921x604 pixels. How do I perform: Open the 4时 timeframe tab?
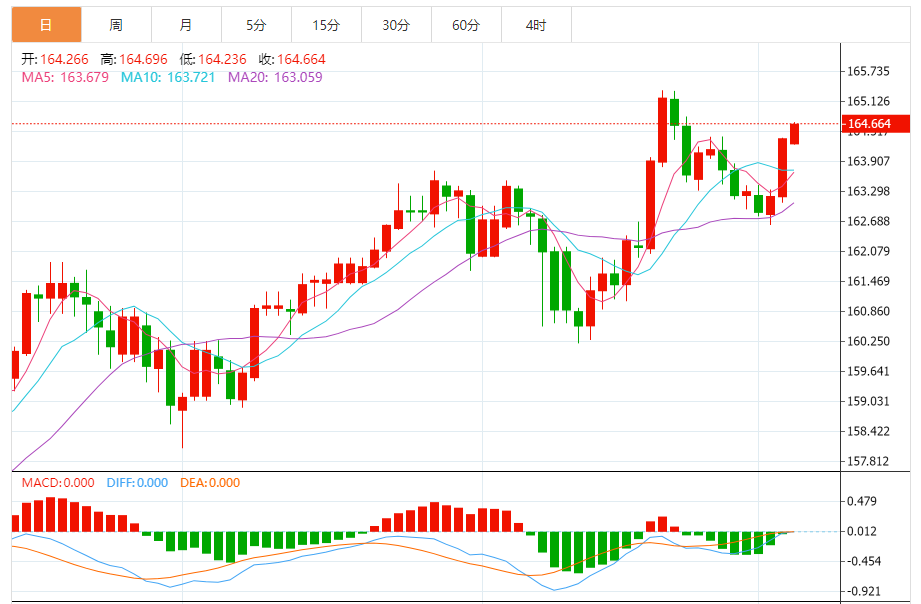(x=536, y=25)
